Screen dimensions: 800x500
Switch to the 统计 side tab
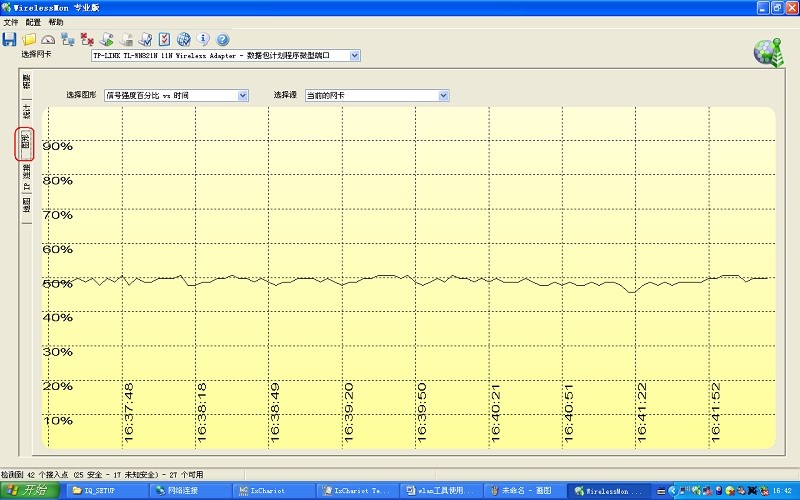click(26, 110)
